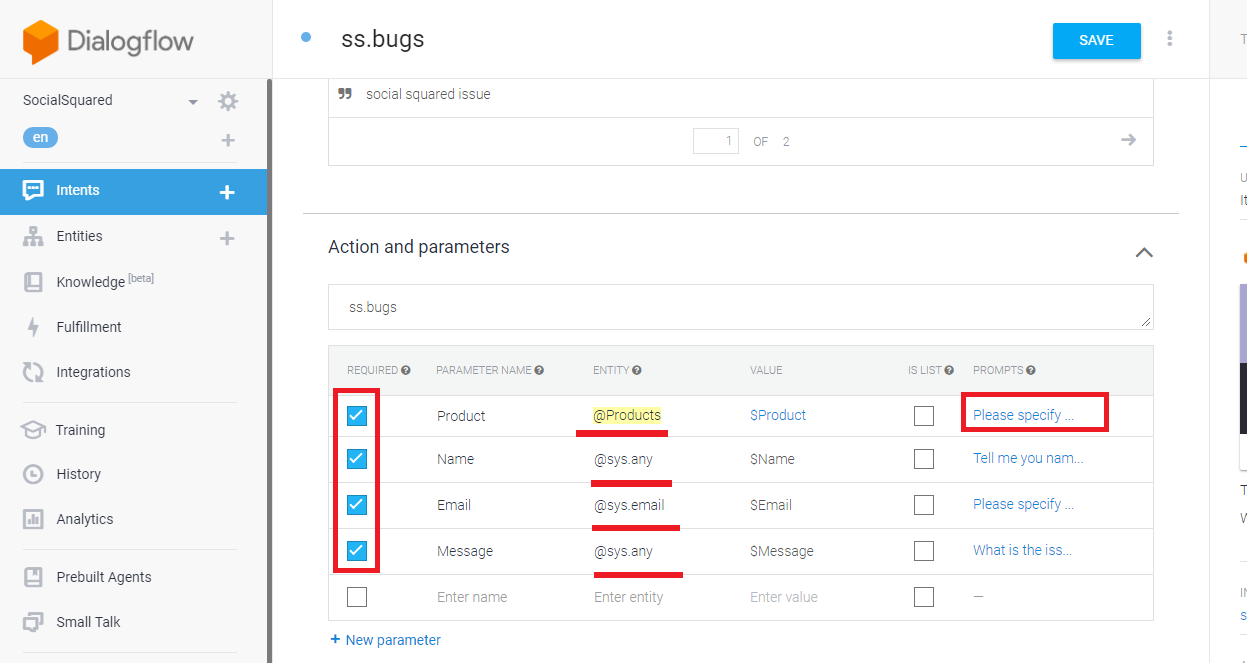Open agent settings gear icon
This screenshot has height=663, width=1247.
228,101
